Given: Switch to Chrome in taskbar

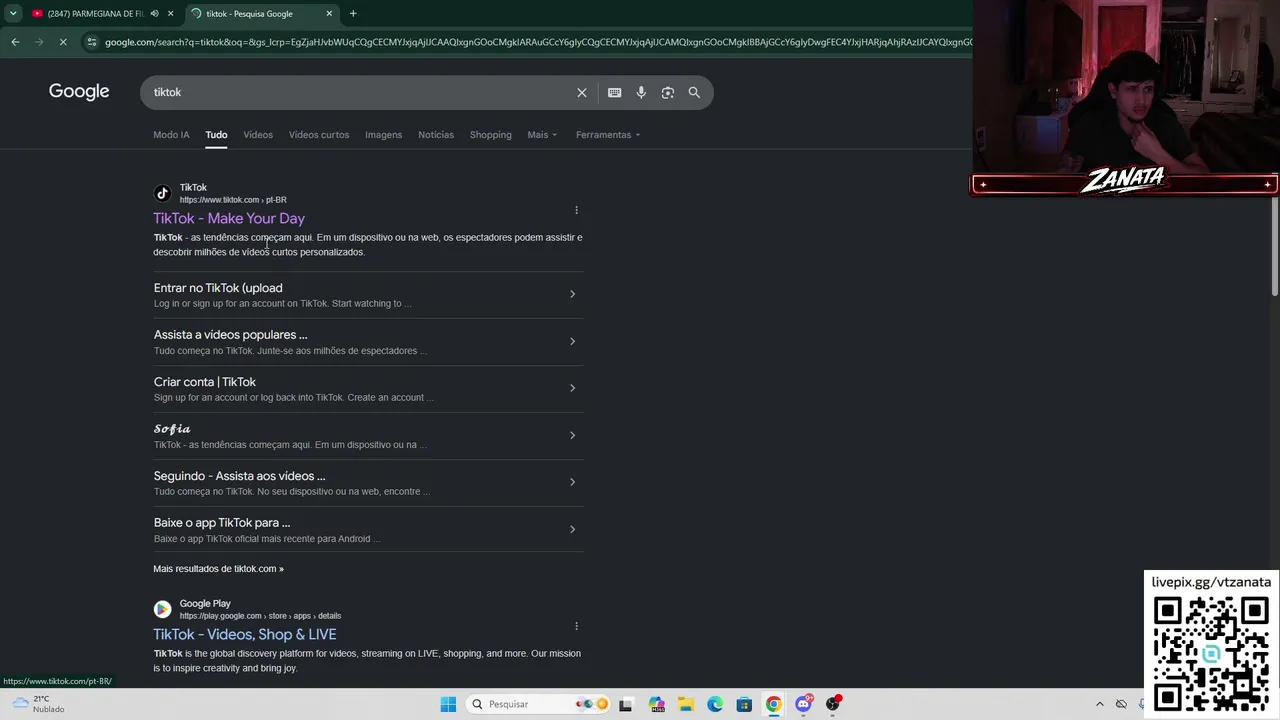Looking at the screenshot, I should (x=774, y=704).
